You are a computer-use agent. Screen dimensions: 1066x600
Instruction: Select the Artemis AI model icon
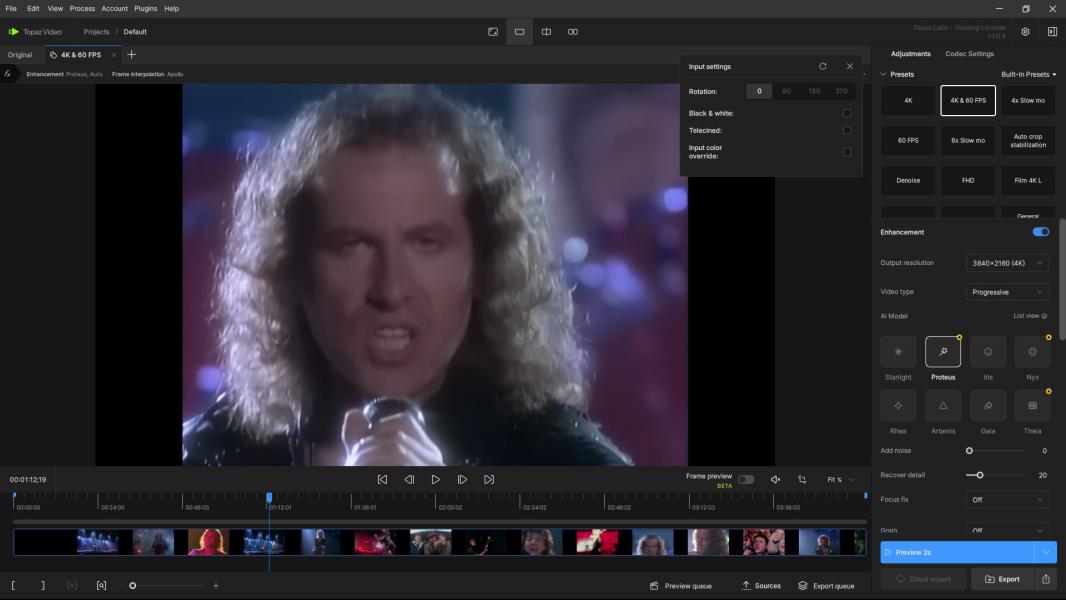tap(943, 405)
